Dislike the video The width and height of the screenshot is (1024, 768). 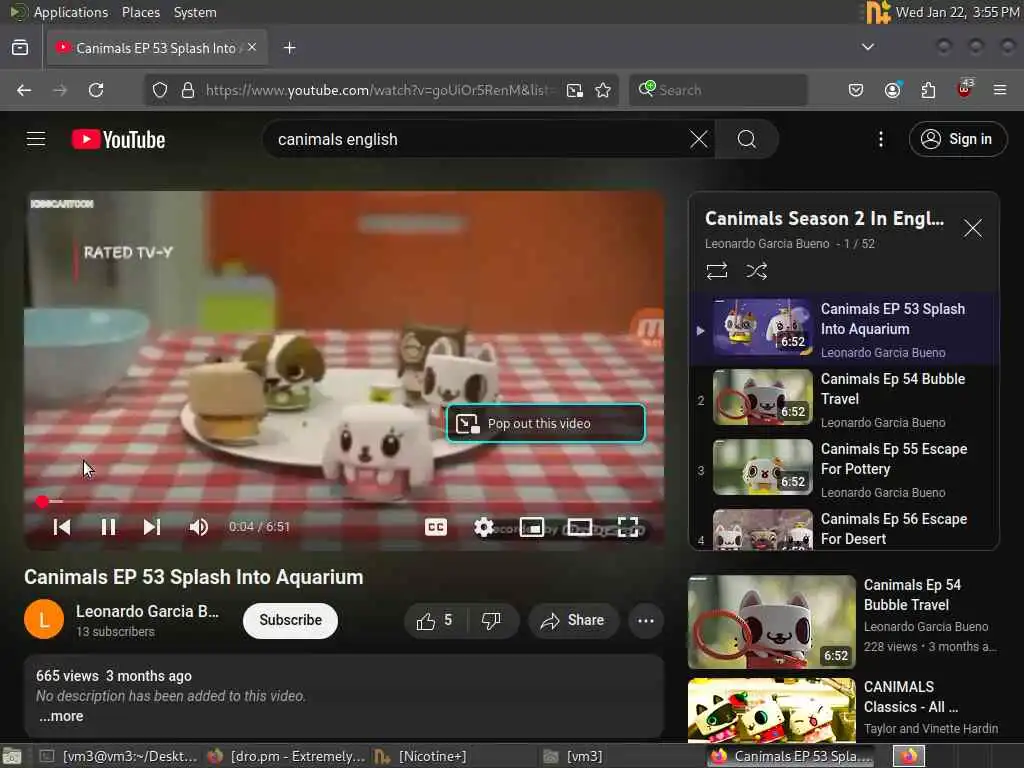coord(491,620)
